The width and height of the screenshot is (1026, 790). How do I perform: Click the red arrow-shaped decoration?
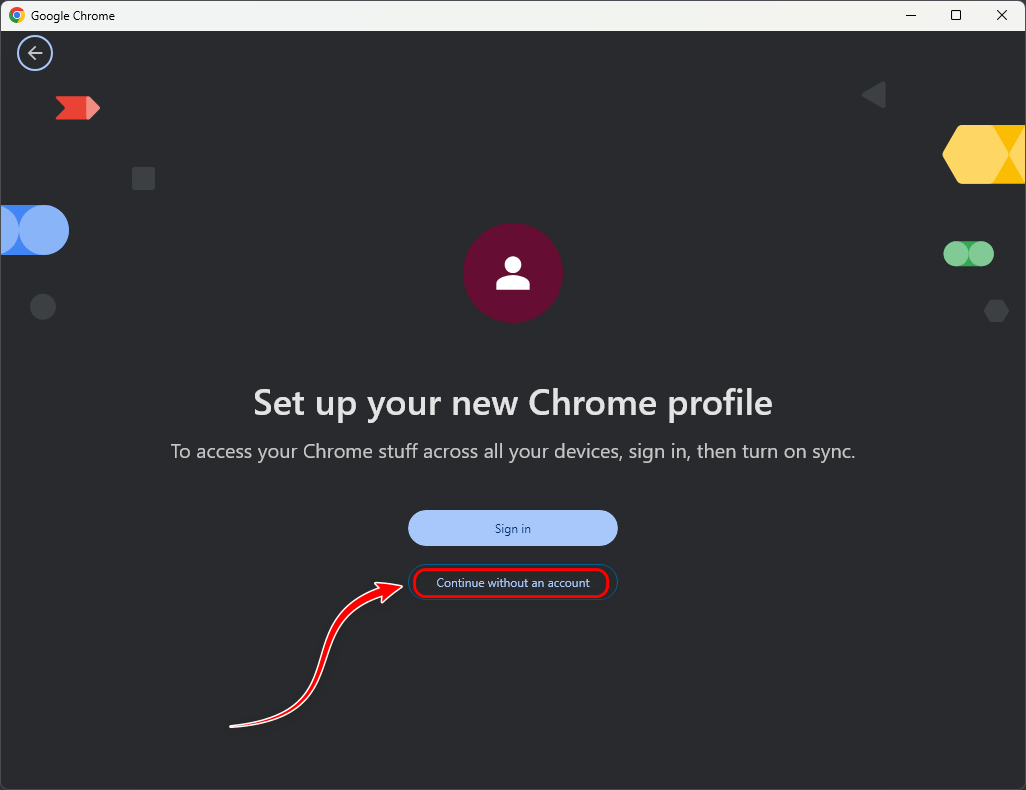click(77, 108)
